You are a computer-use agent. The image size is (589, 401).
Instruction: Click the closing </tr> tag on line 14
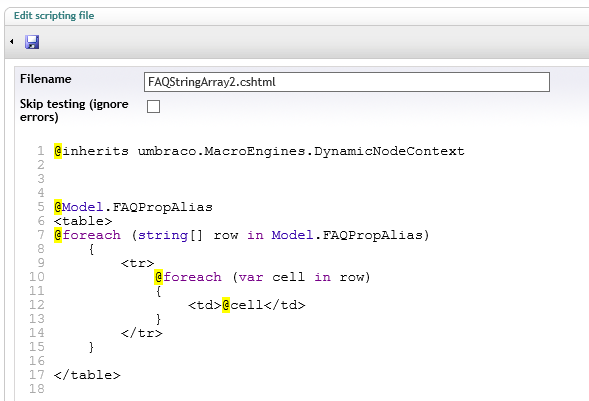(x=142, y=333)
